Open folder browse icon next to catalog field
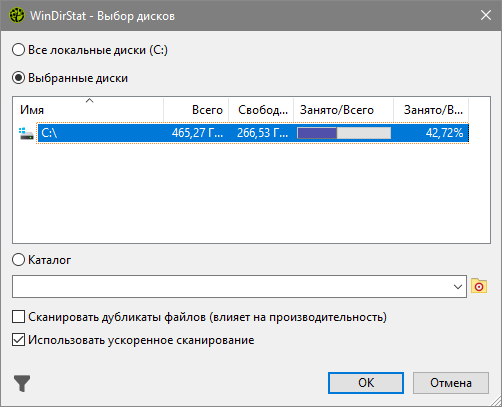Screen dimensions: 502x407 [479, 286]
